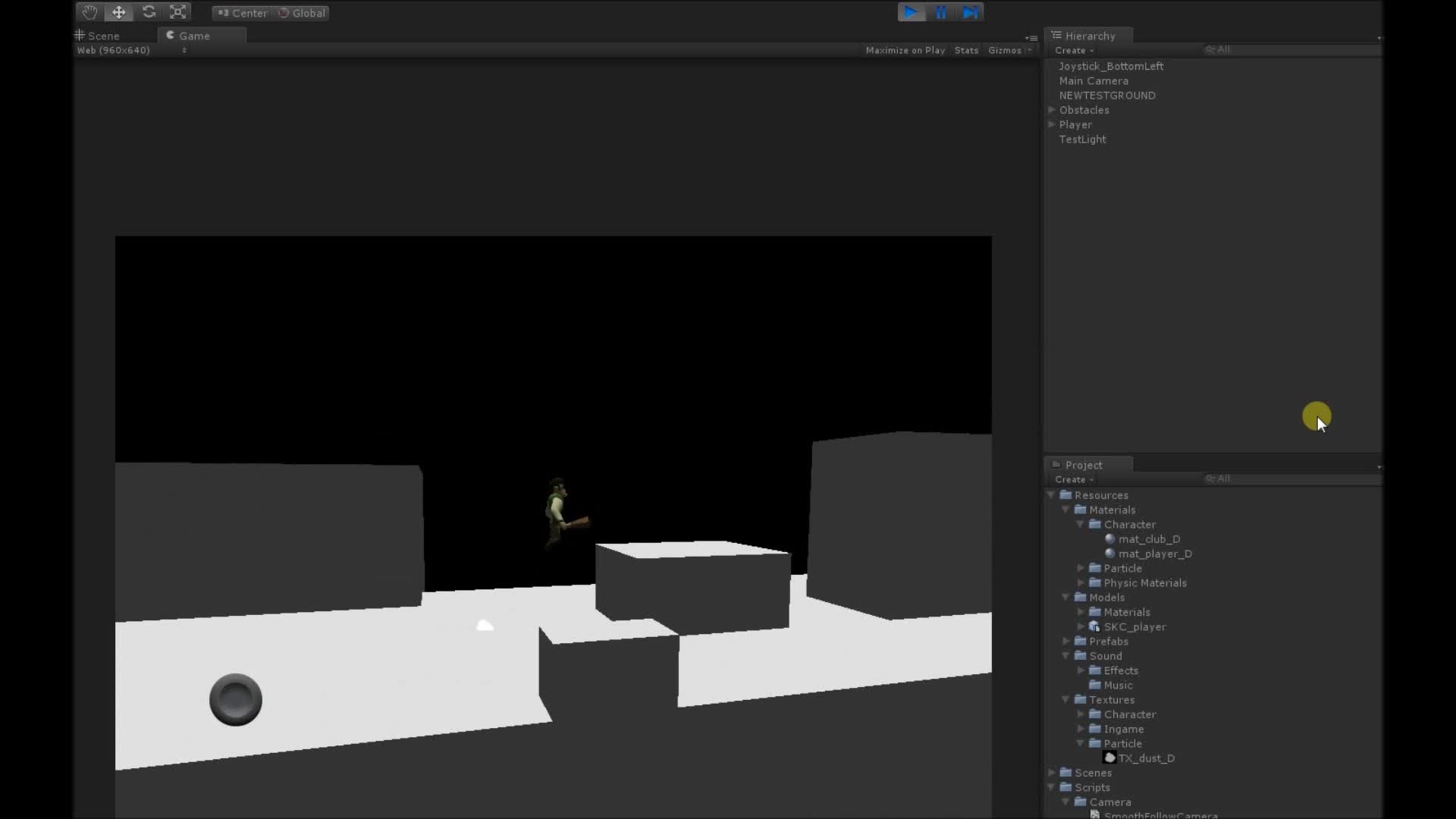Switch Global/Local coordinate toggle

click(x=302, y=13)
